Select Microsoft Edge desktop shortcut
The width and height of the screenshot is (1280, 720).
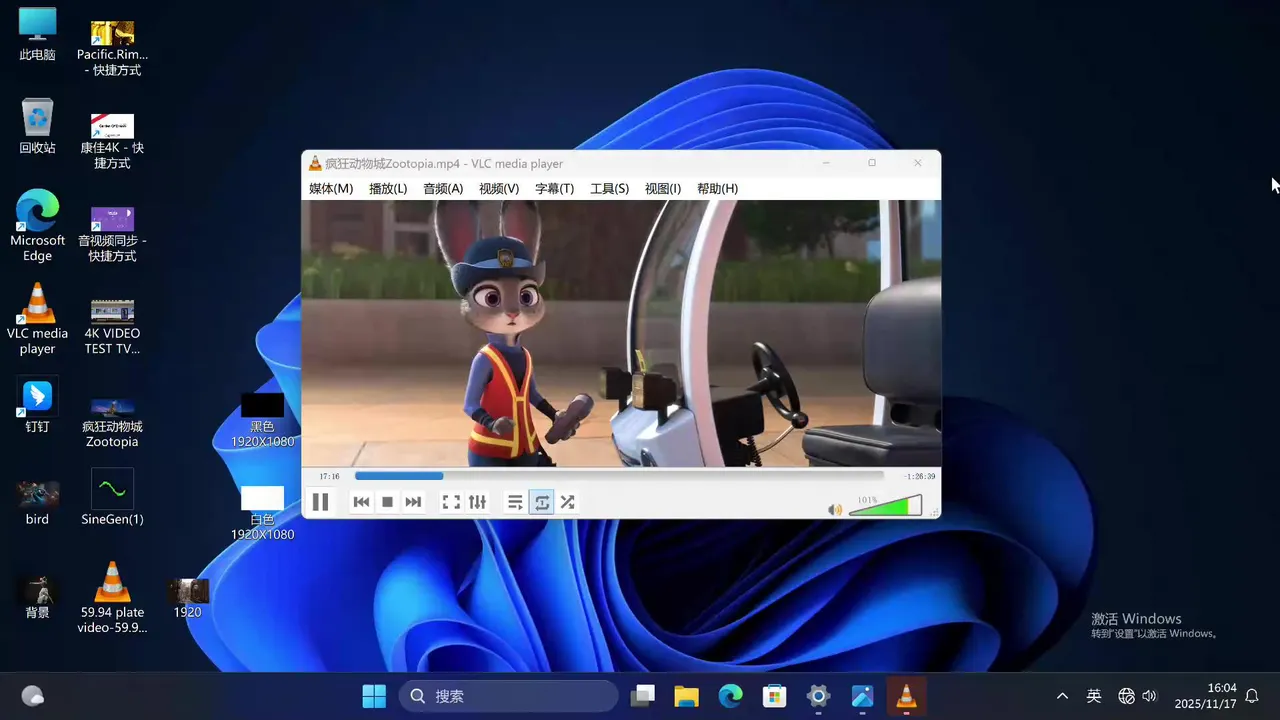(x=37, y=226)
